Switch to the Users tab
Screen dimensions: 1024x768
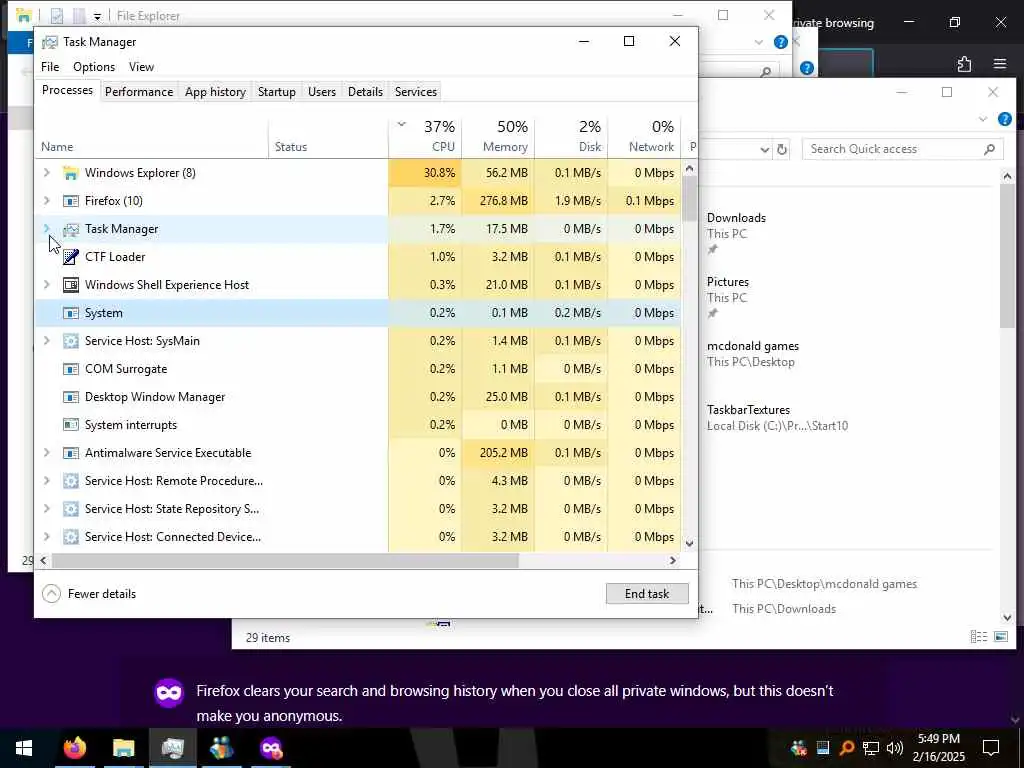click(x=322, y=92)
